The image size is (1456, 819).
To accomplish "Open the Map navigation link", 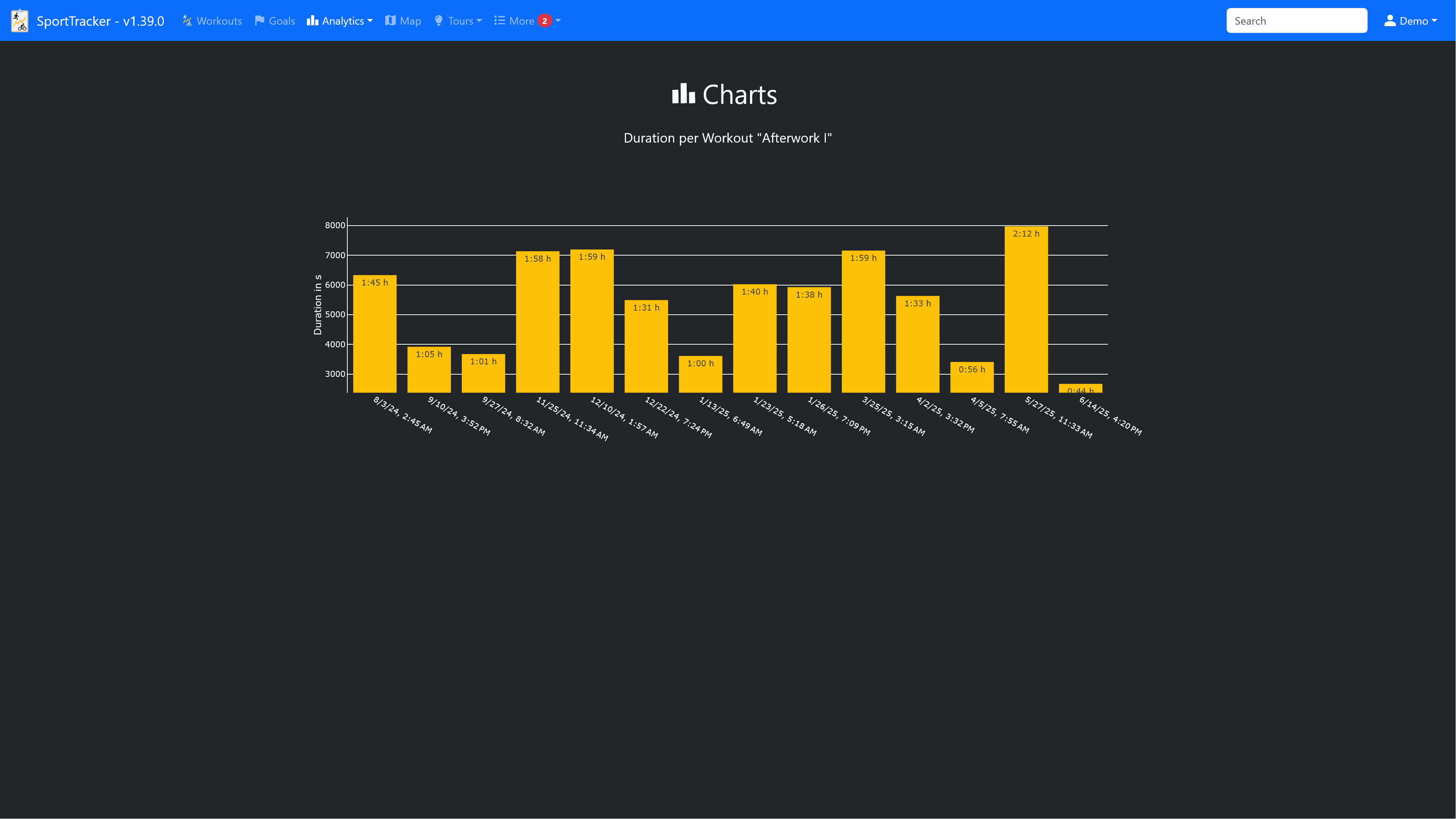I will click(410, 21).
